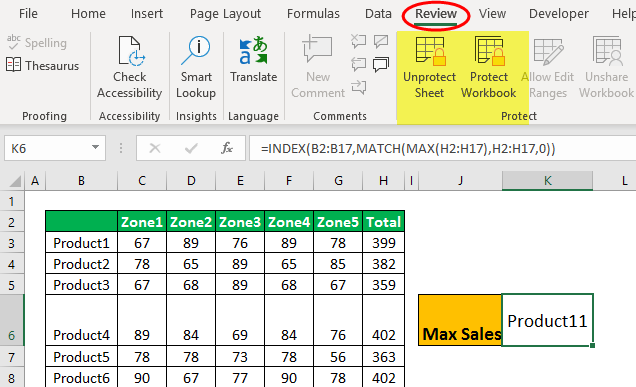Select column J header
The width and height of the screenshot is (636, 387).
coord(460,181)
